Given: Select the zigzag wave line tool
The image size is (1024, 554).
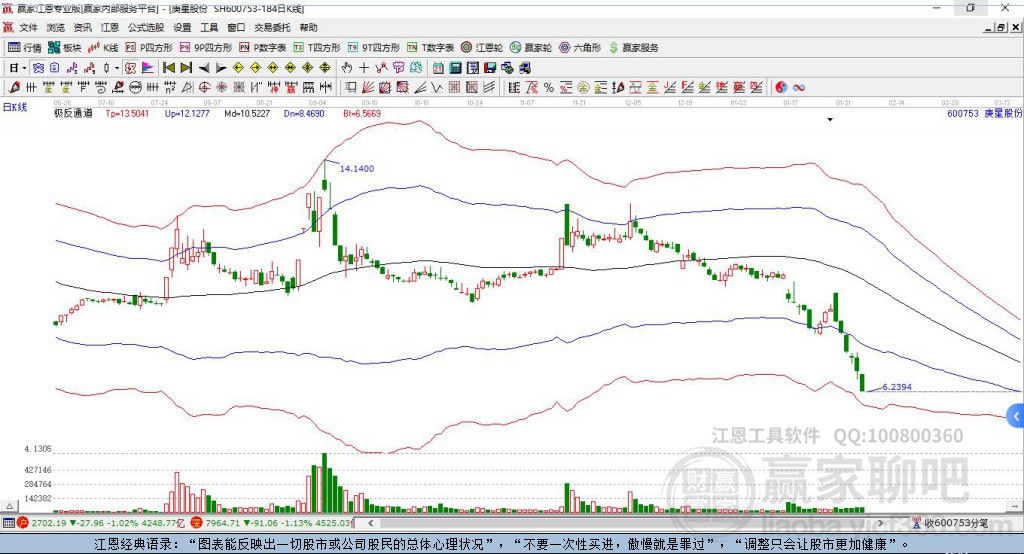Looking at the screenshot, I should (x=436, y=87).
